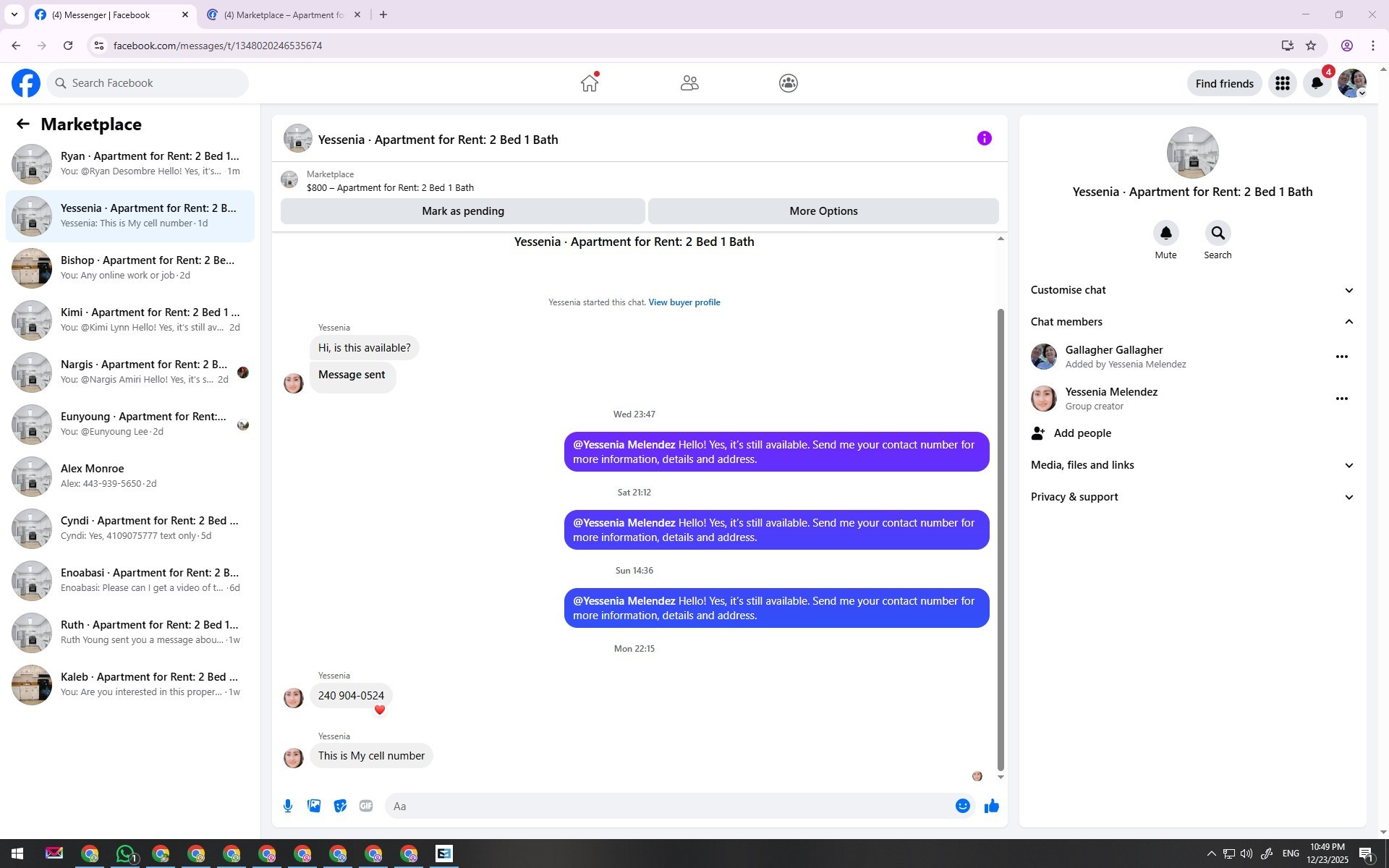The height and width of the screenshot is (868, 1389).
Task: Open WhatsApp from the taskbar
Action: click(x=125, y=854)
